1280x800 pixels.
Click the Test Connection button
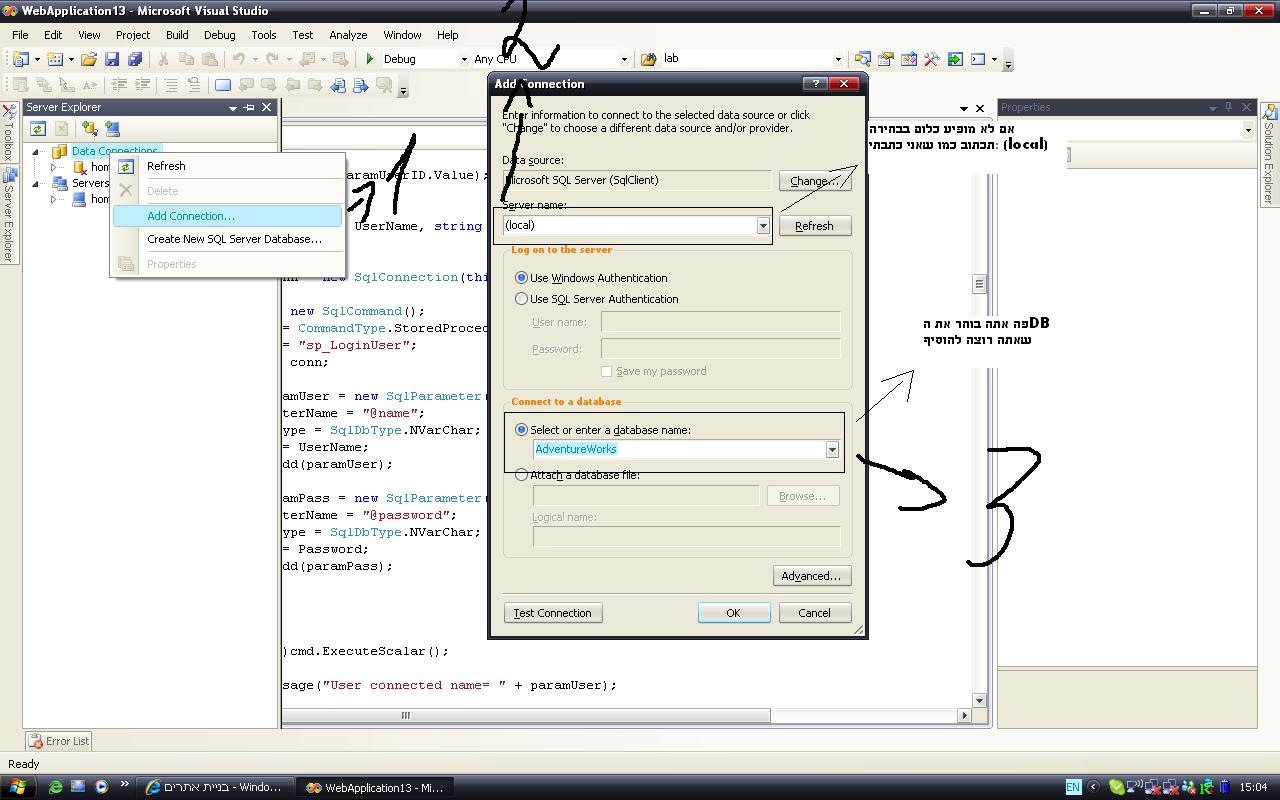point(552,613)
